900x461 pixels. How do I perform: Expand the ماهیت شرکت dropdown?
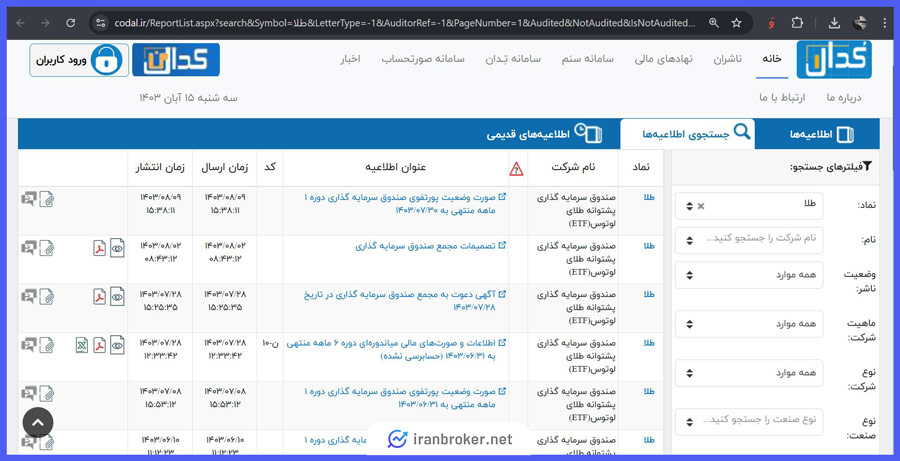[749, 324]
